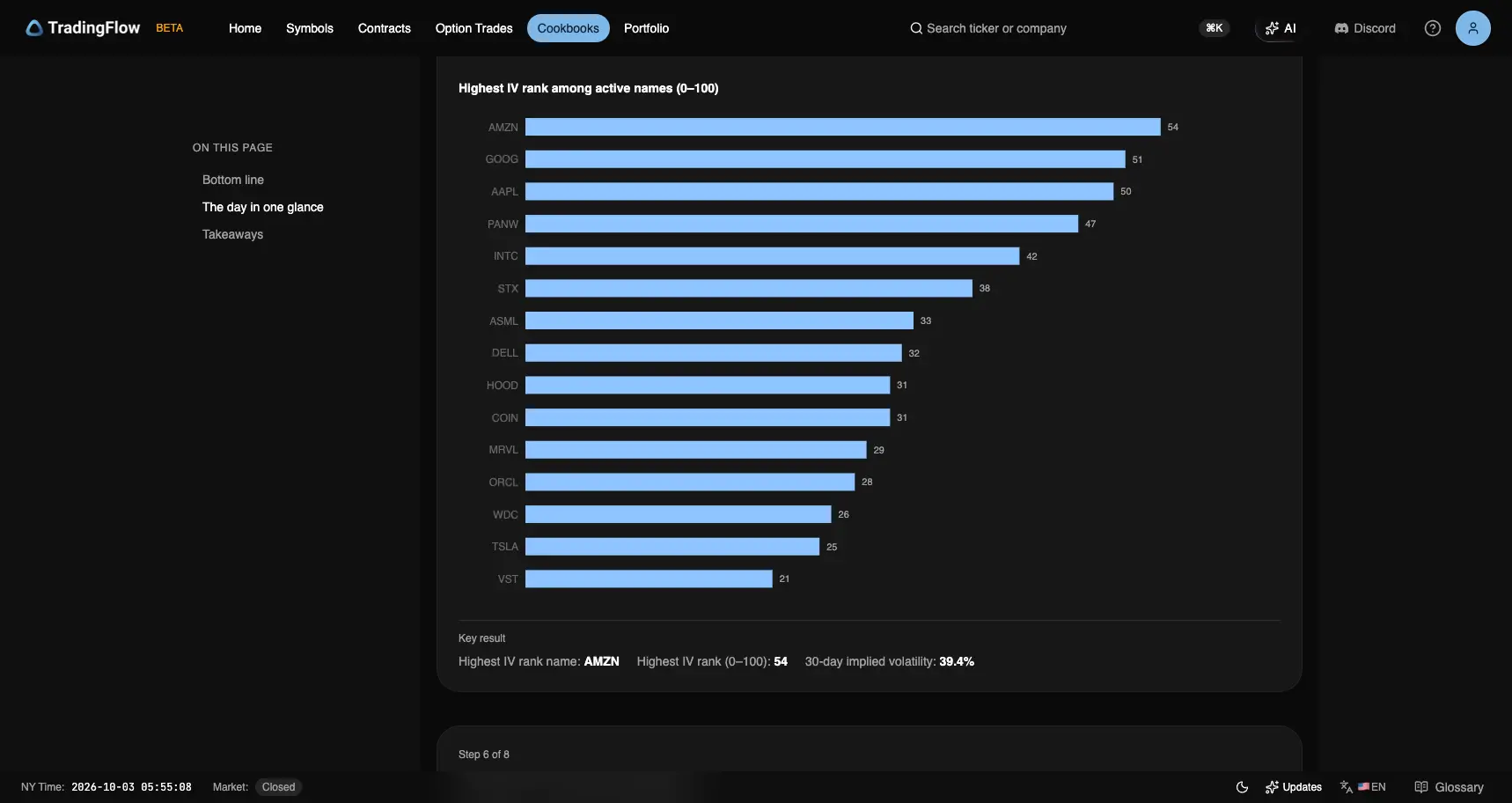Viewport: 1512px width, 803px height.
Task: Jump to The day in one glance
Action: 263,207
